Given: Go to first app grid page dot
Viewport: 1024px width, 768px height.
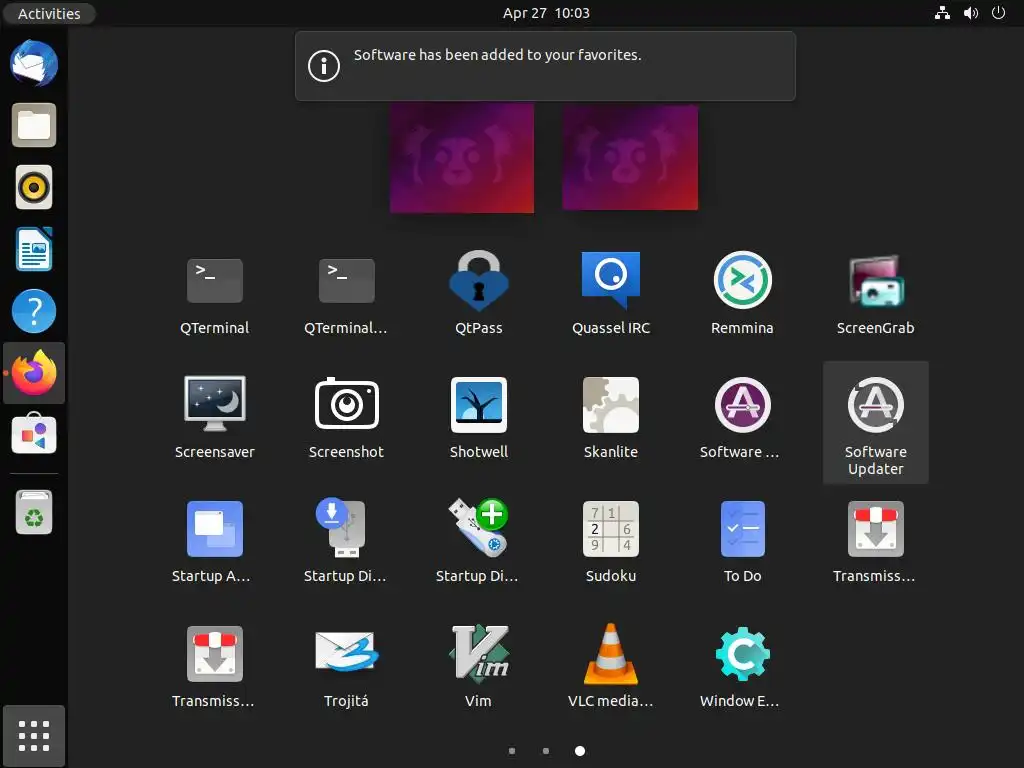Looking at the screenshot, I should coord(512,751).
